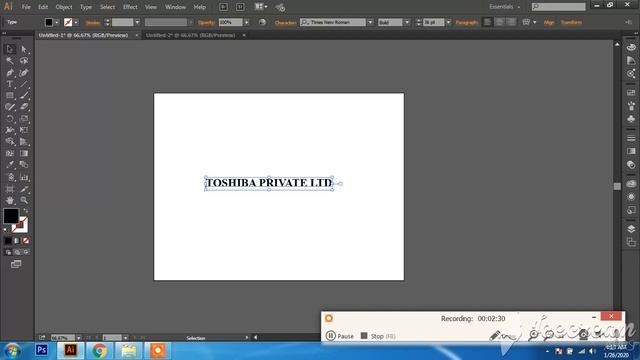640x360 pixels.
Task: Select the Hand tool
Action: (x=10, y=200)
